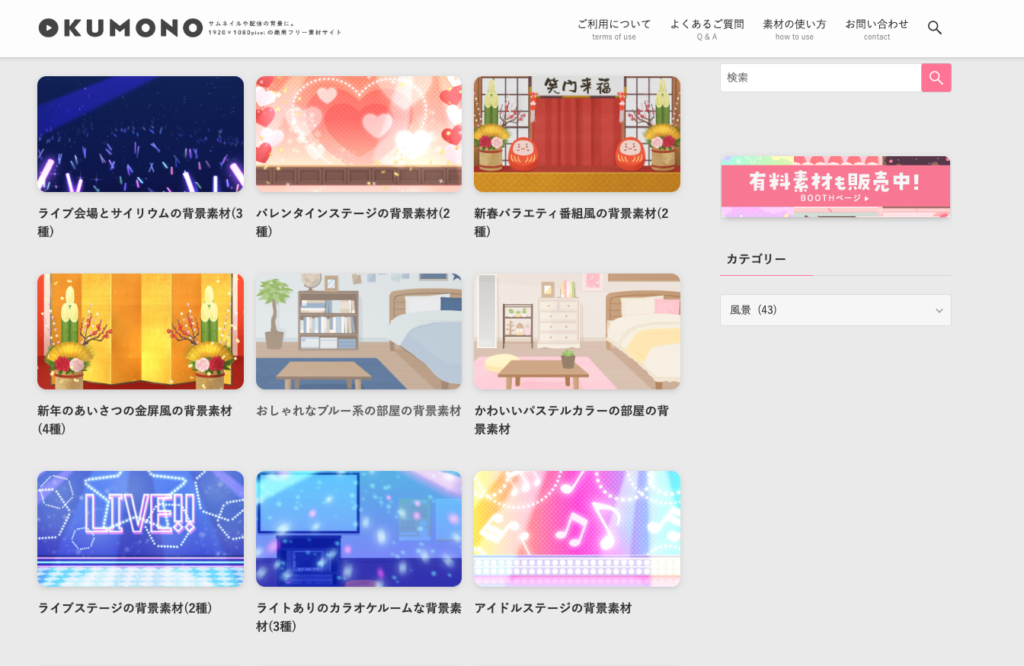This screenshot has width=1024, height=666.
Task: Open よくあるご質問 Q&A menu item
Action: (x=707, y=29)
